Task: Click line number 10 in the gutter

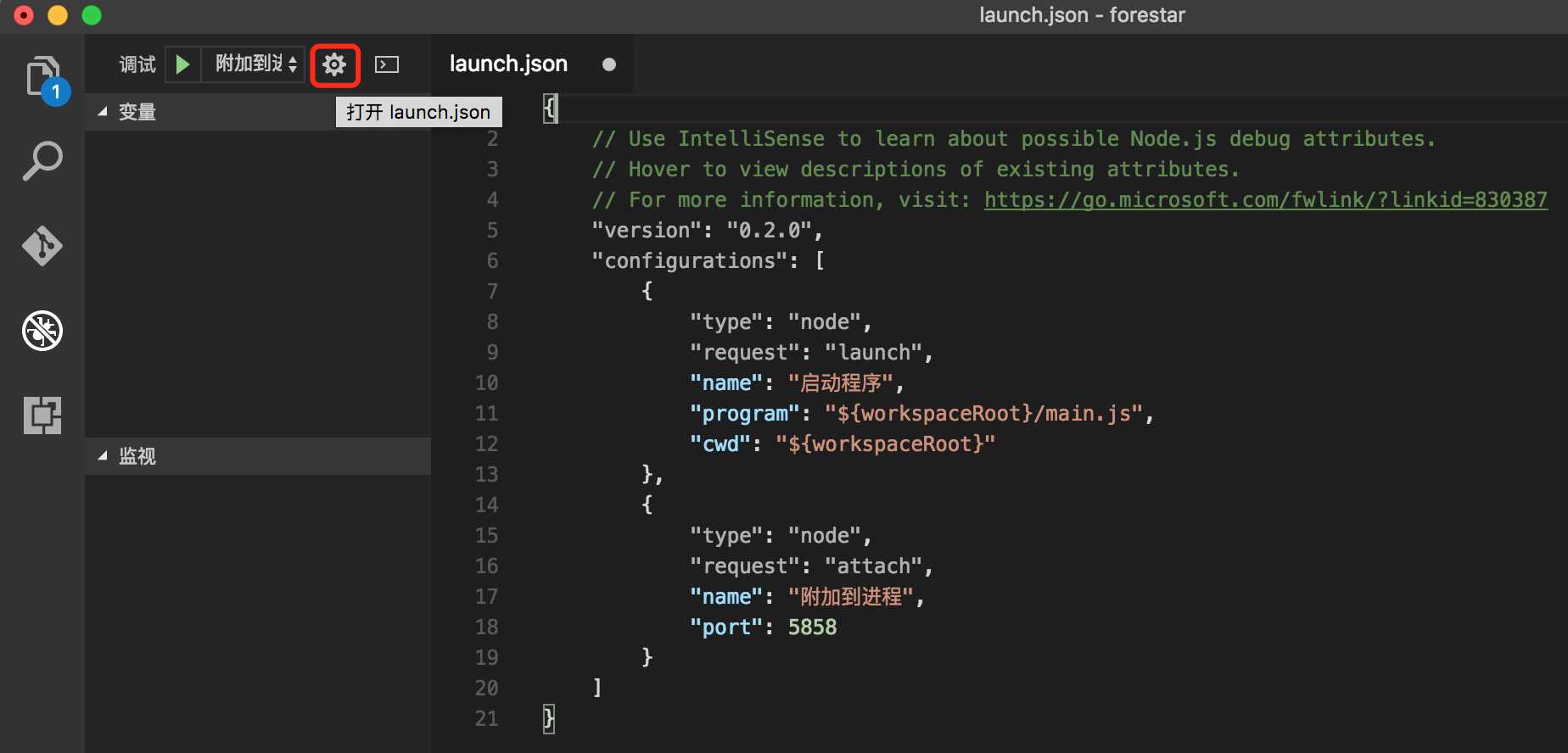Action: (x=486, y=383)
